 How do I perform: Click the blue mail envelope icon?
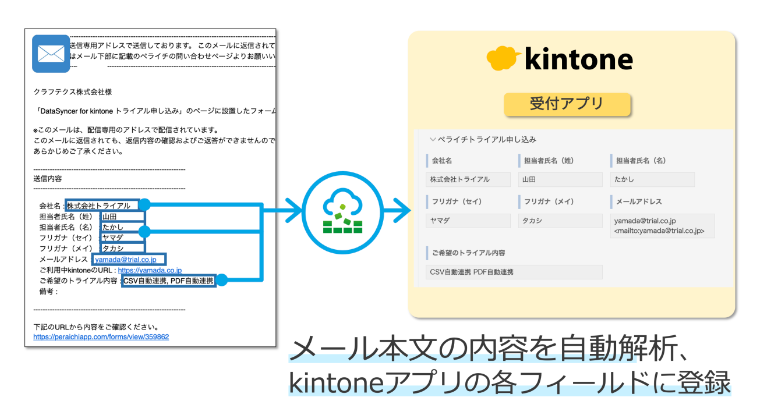(x=51, y=54)
